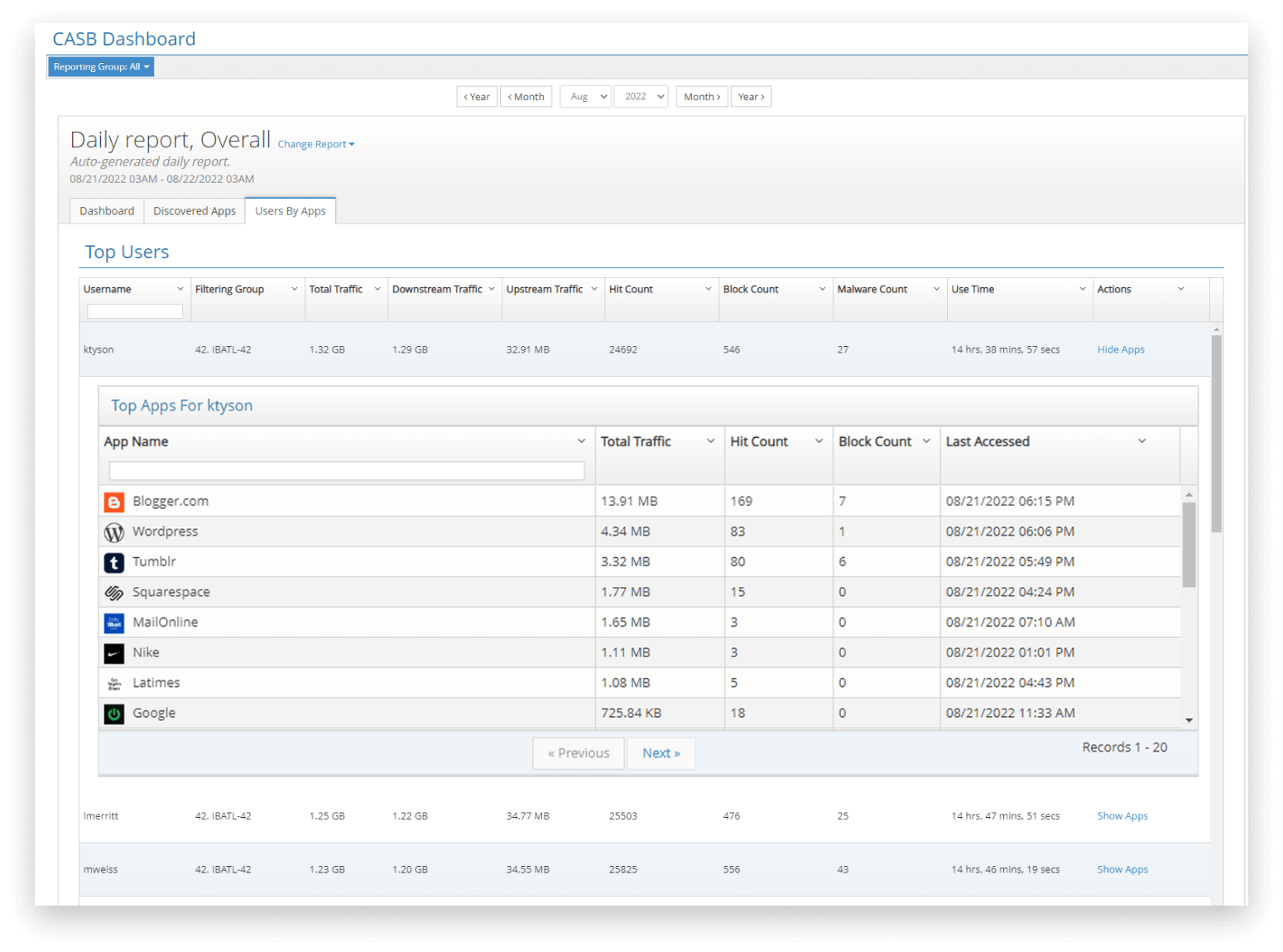Viewport: 1283px width, 952px height.
Task: Open the Change Report dropdown
Action: [x=316, y=144]
